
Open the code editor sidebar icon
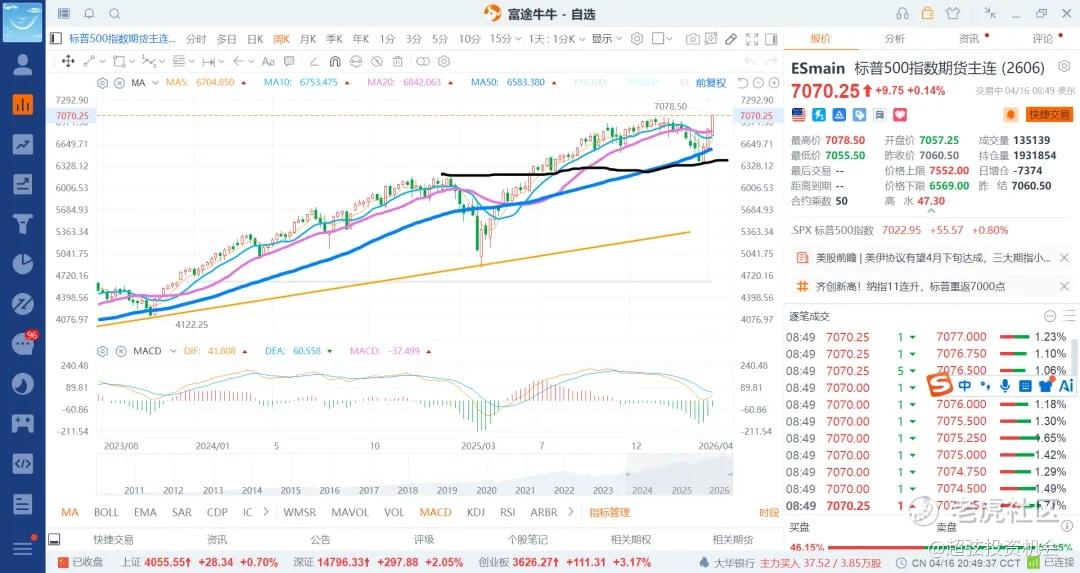pos(23,463)
